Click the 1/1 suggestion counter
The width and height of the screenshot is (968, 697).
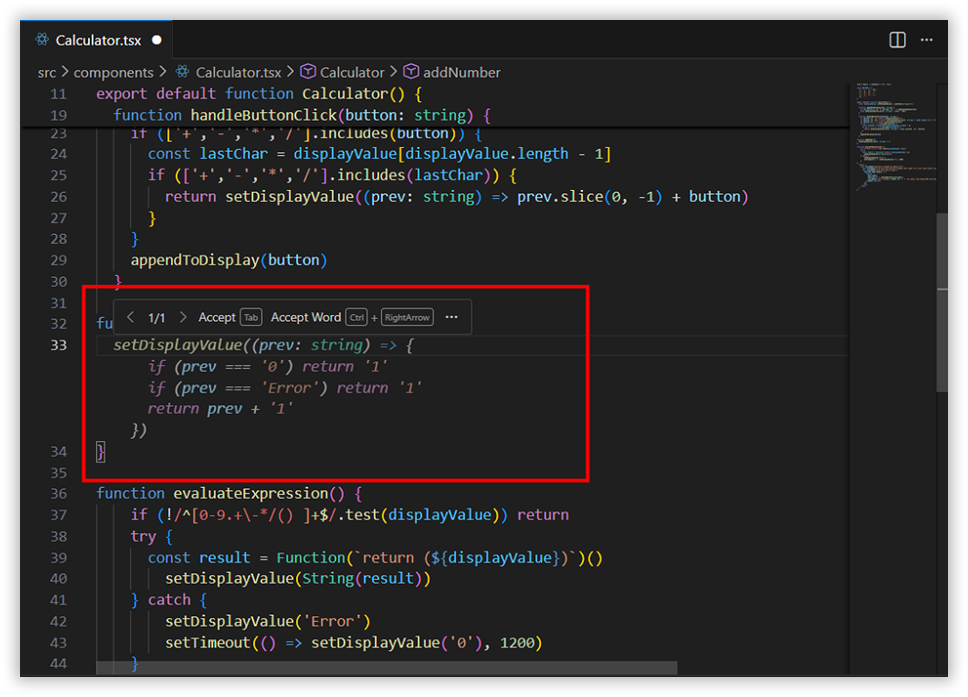156,318
